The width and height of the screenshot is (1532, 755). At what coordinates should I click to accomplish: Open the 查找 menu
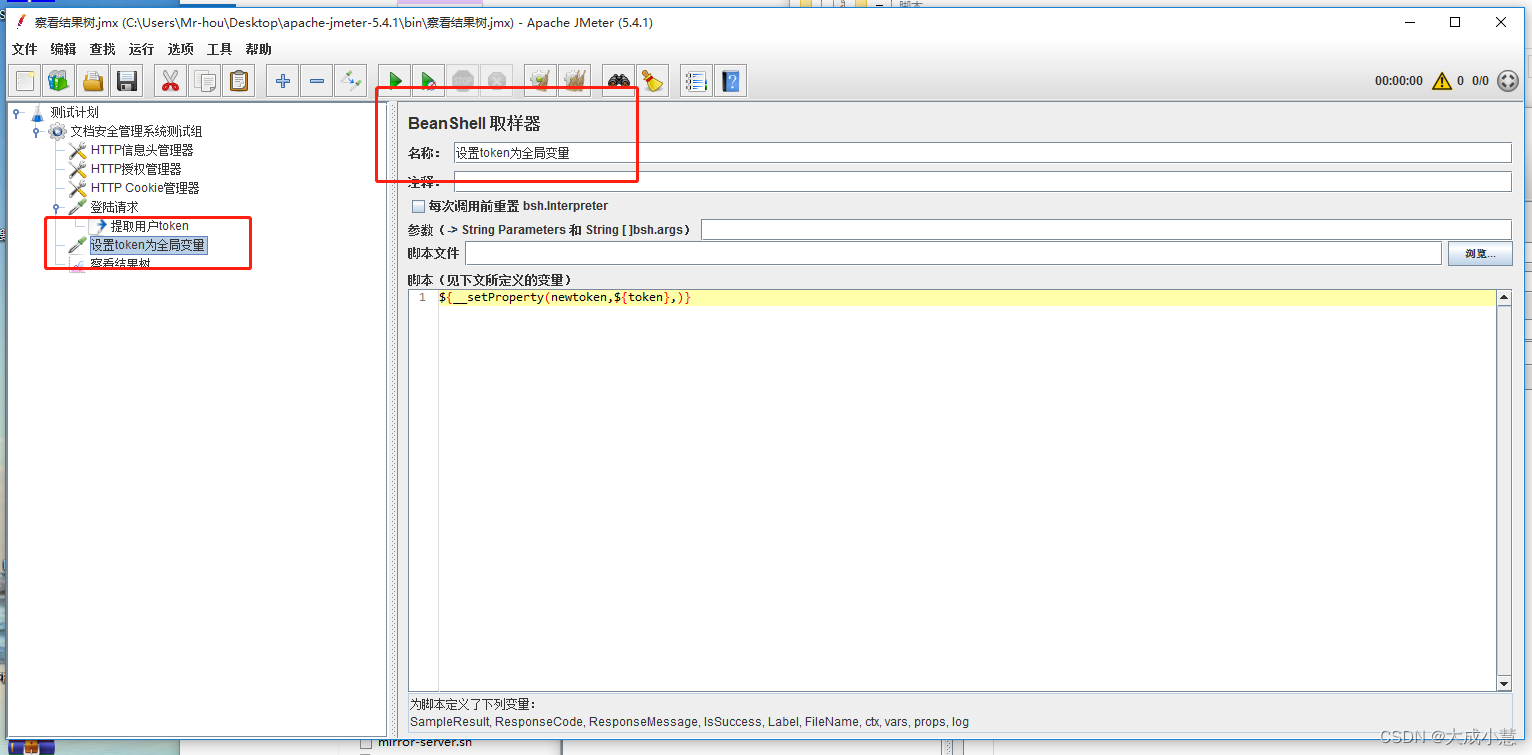[x=102, y=49]
